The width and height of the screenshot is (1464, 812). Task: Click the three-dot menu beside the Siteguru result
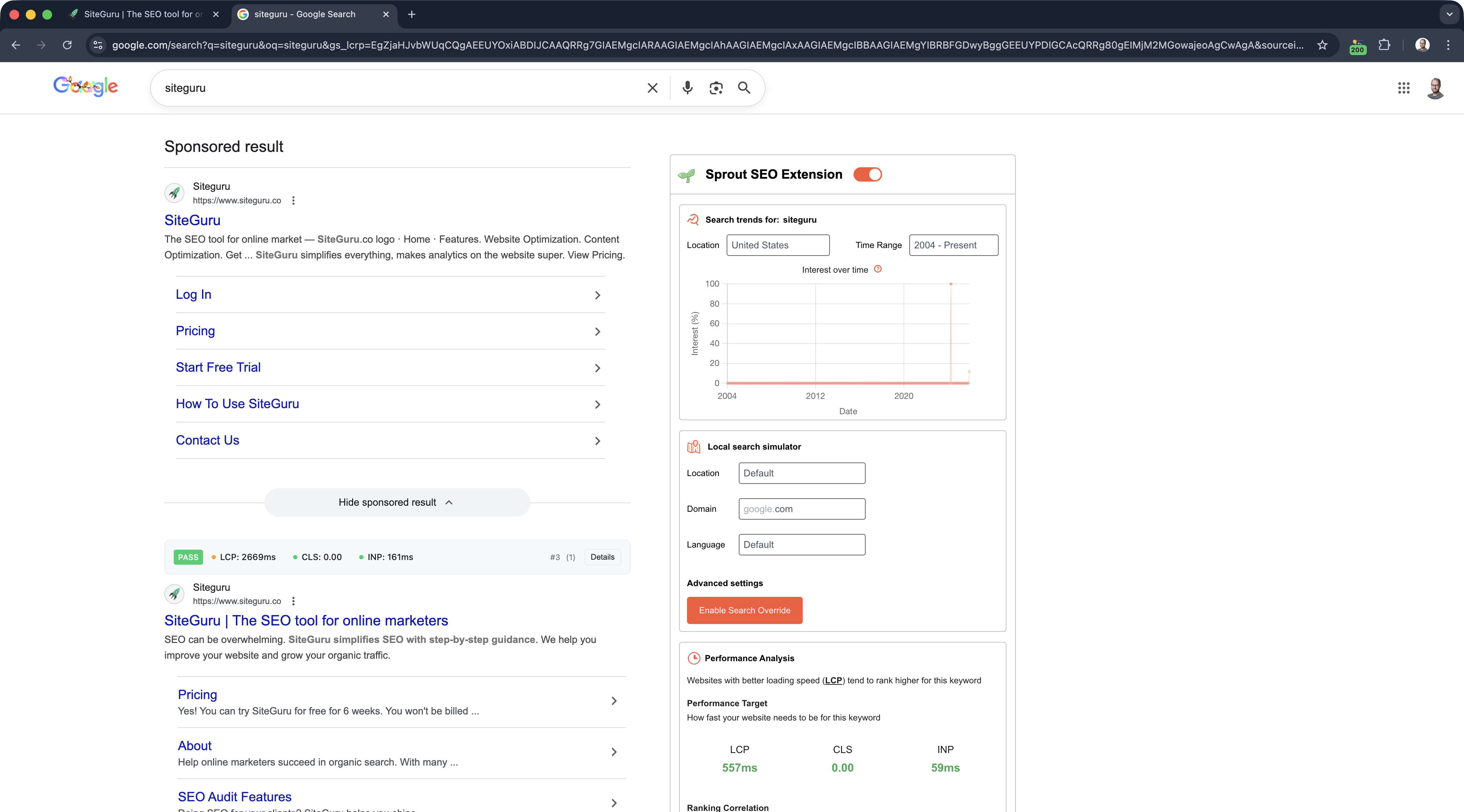pyautogui.click(x=293, y=200)
